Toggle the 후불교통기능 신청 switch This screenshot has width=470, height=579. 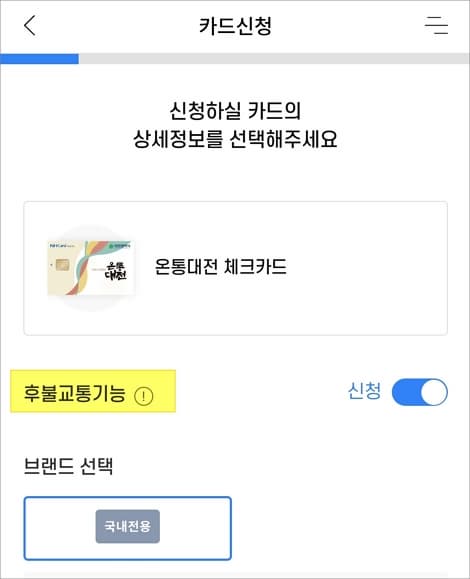tap(420, 392)
